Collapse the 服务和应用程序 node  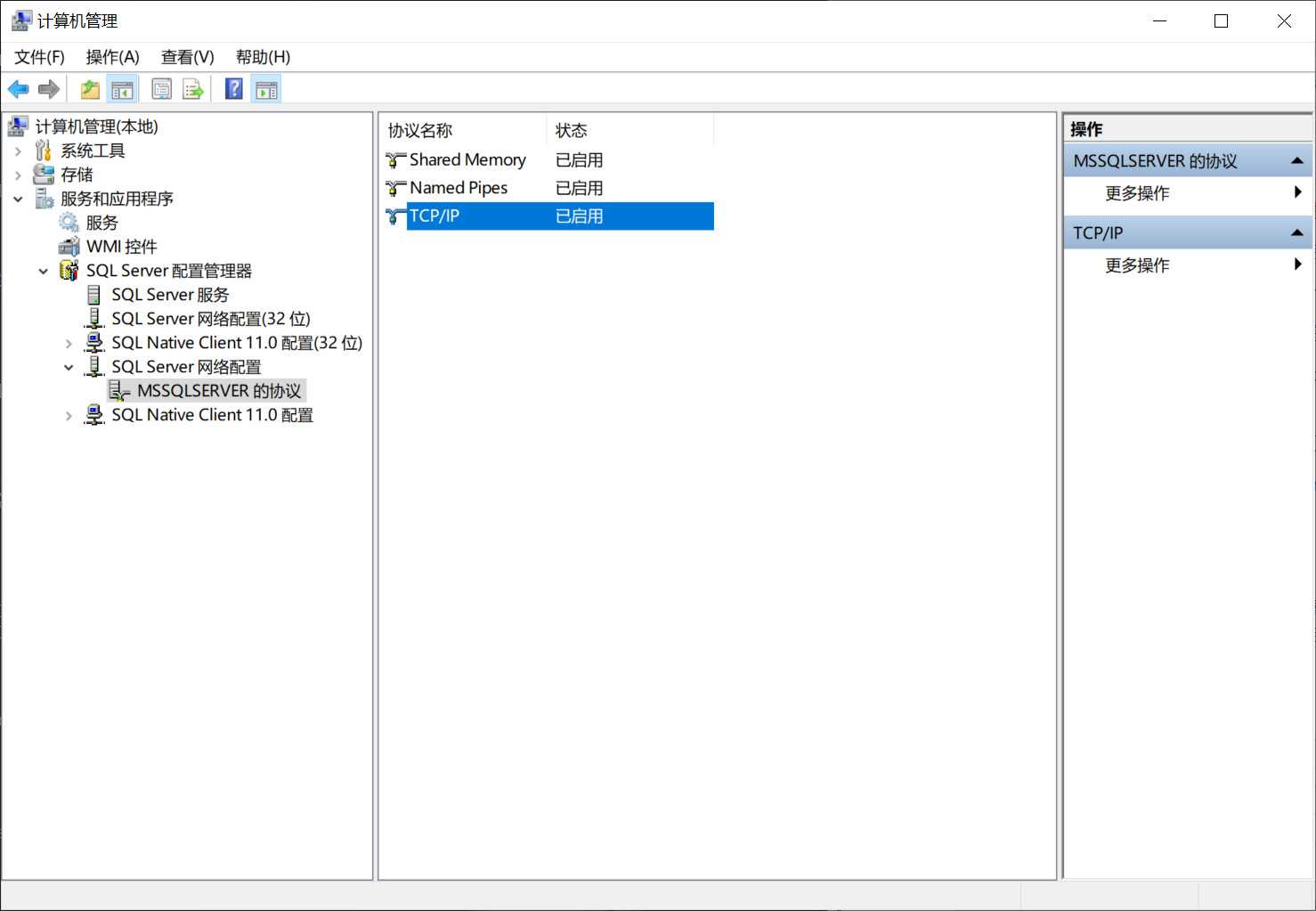pos(18,199)
